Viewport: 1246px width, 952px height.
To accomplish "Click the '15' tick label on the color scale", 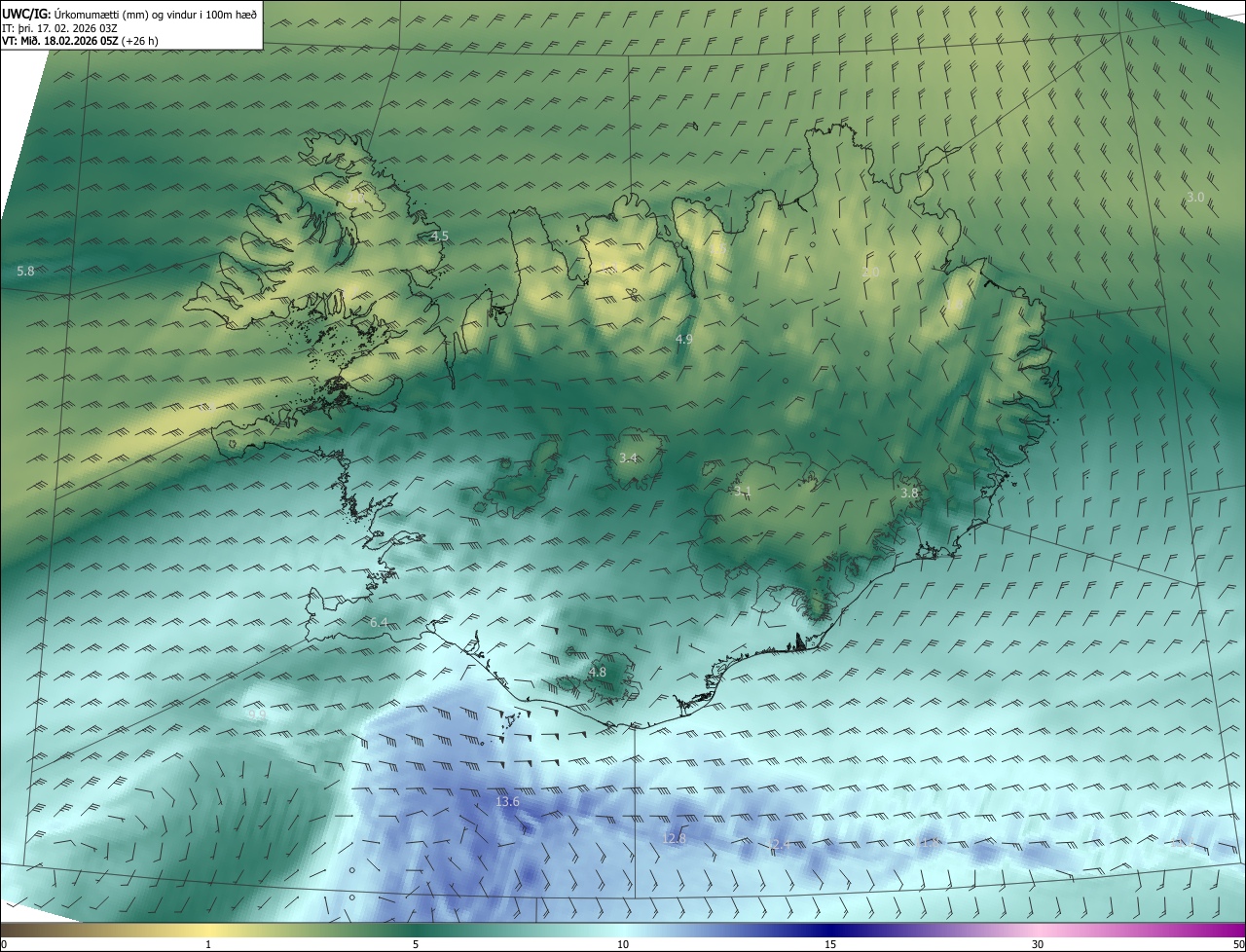I will 830,944.
